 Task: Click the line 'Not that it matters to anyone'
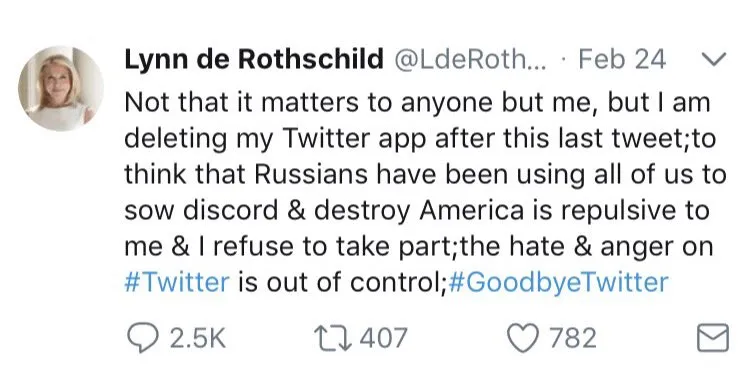(417, 102)
